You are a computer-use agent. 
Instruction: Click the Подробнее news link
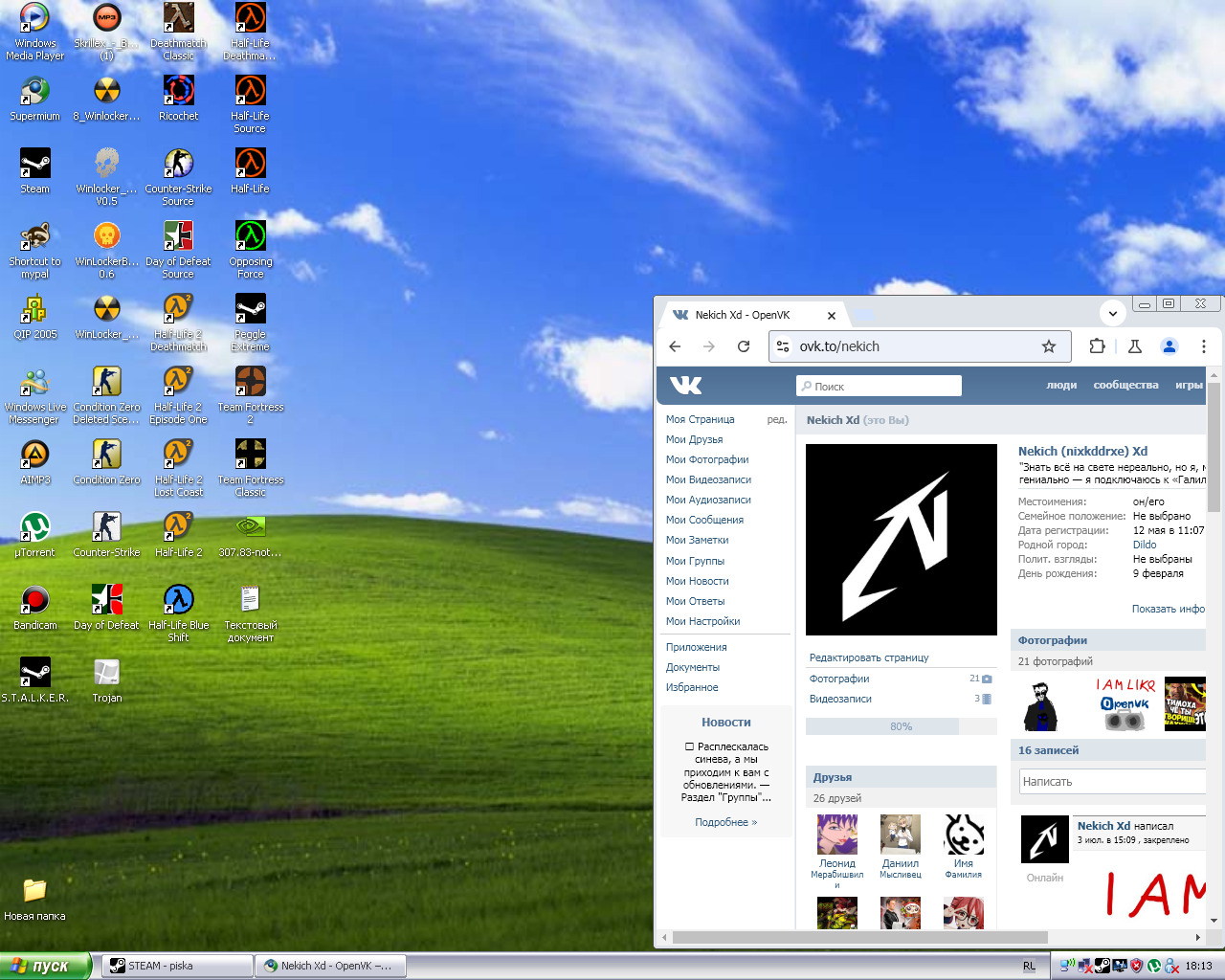[725, 822]
